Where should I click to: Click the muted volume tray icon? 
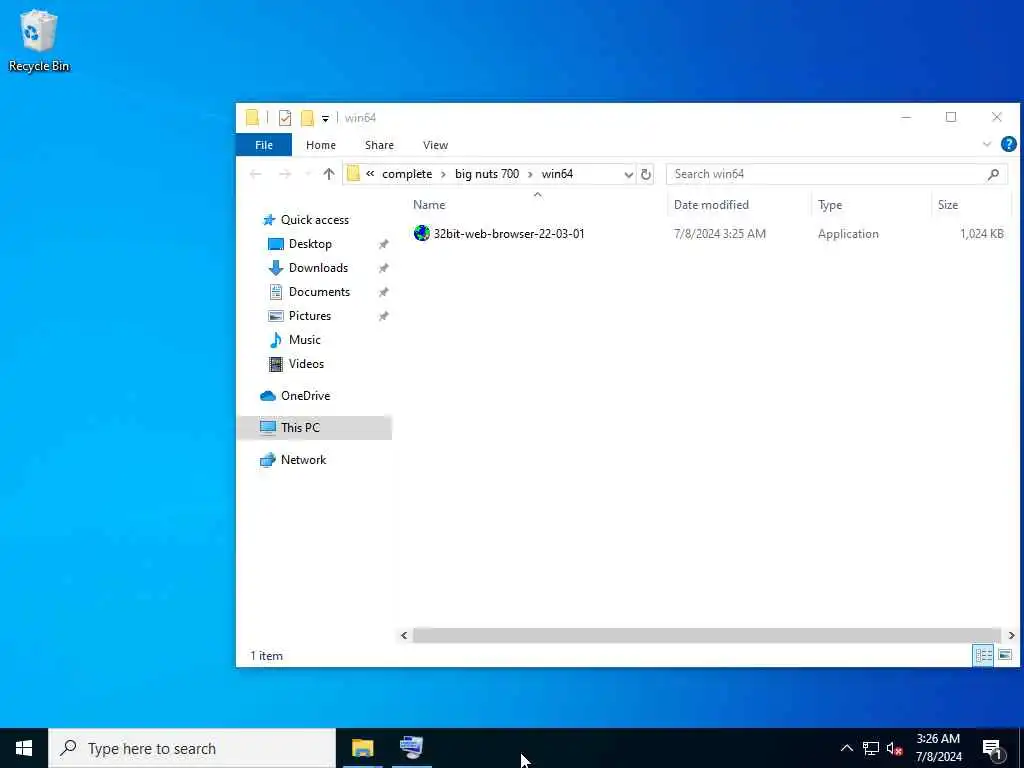tap(894, 748)
